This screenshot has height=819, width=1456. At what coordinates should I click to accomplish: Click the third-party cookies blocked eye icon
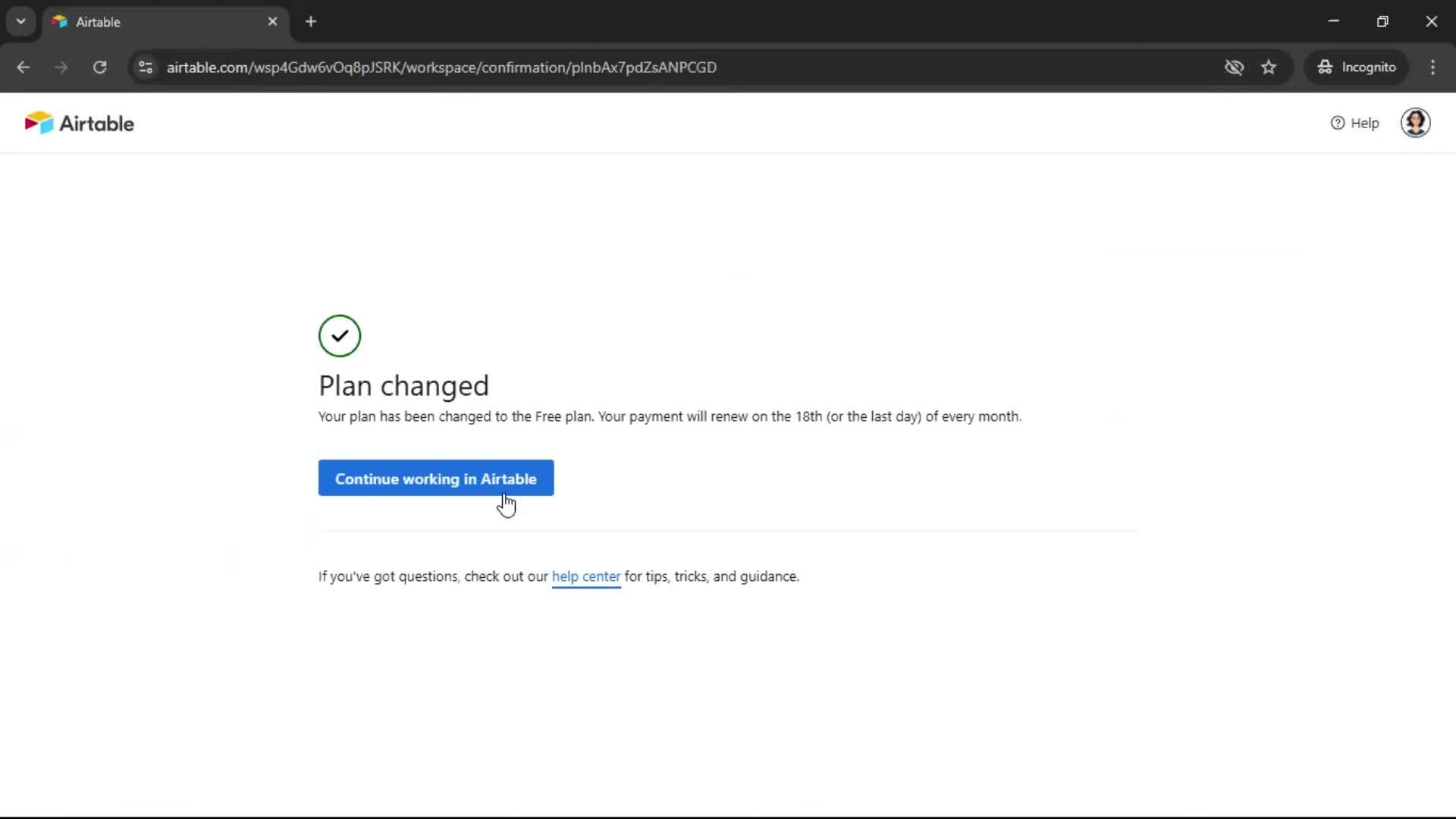tap(1234, 67)
